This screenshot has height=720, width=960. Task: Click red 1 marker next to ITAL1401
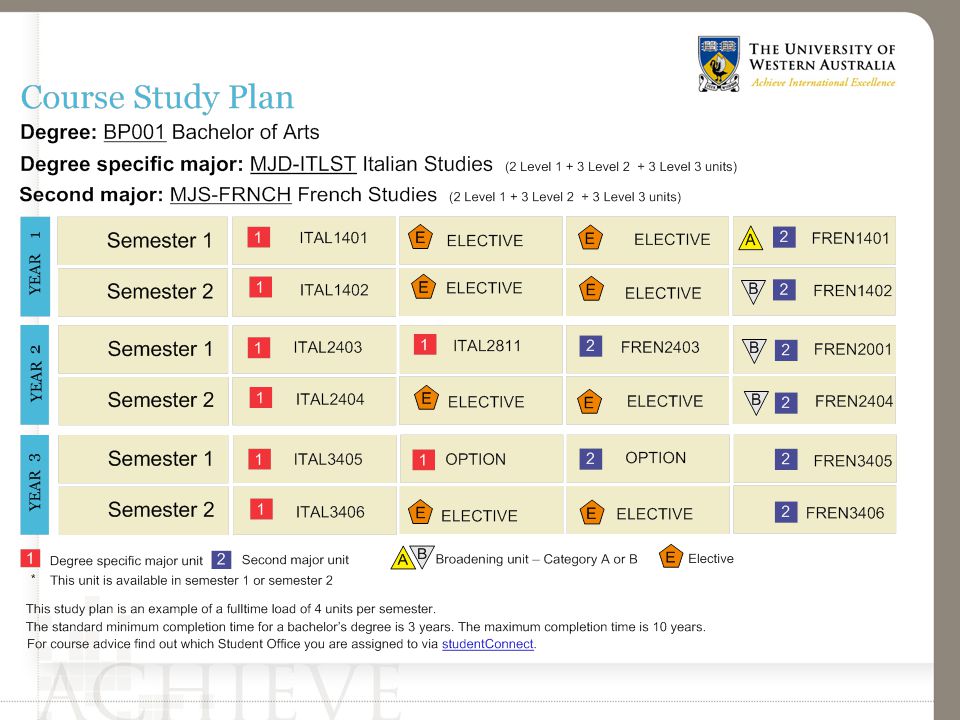click(x=258, y=238)
